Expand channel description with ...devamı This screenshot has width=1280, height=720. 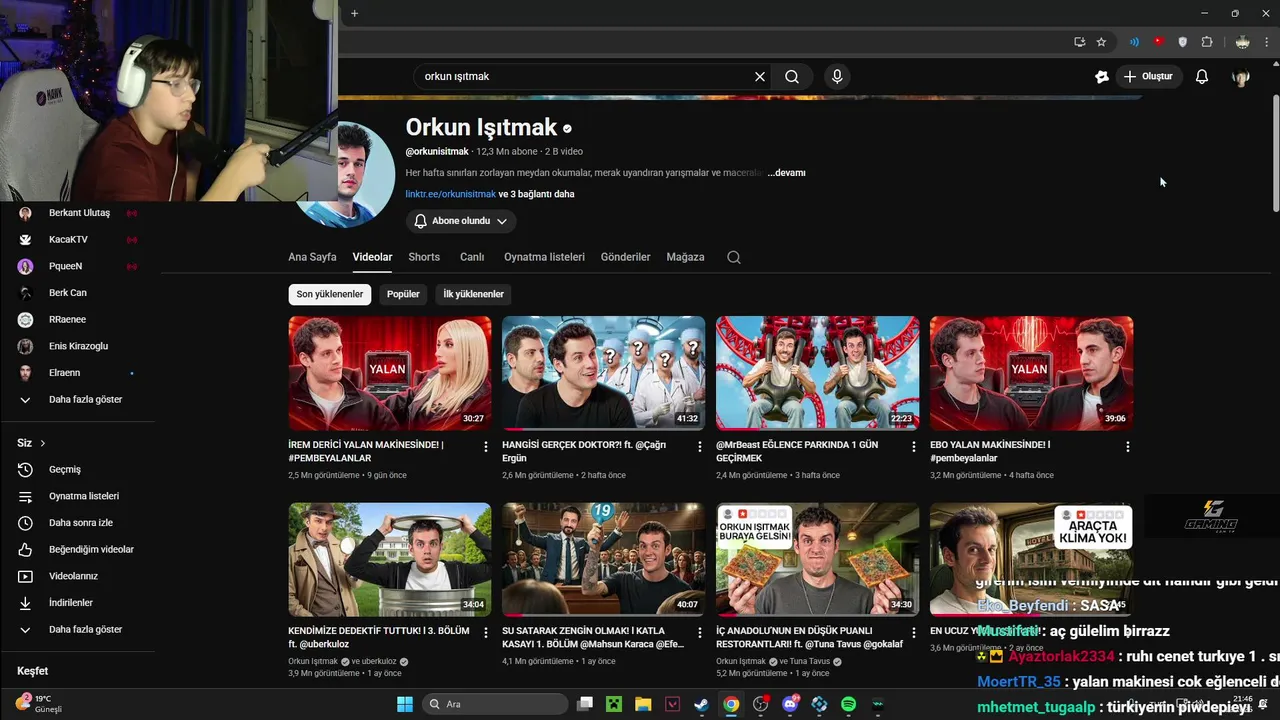pyautogui.click(x=786, y=173)
